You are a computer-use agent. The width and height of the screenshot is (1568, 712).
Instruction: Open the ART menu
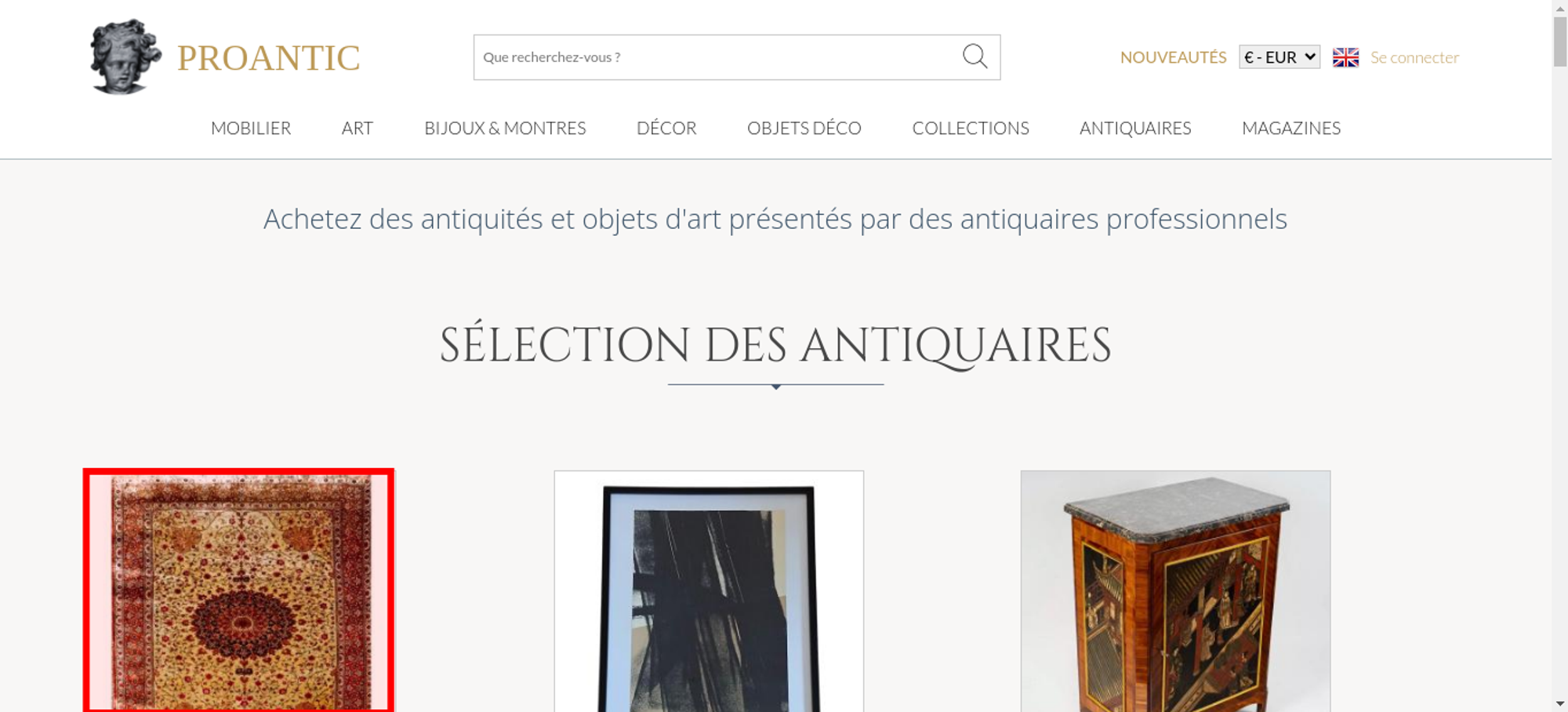(358, 128)
